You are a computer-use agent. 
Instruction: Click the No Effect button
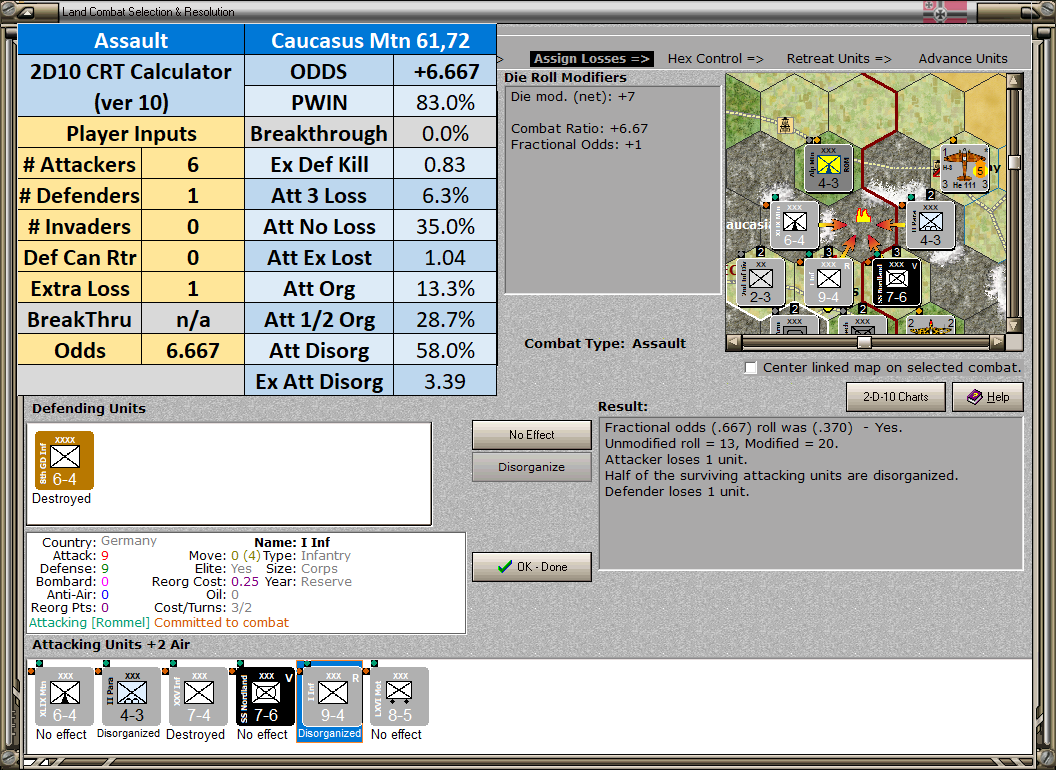[x=531, y=435]
